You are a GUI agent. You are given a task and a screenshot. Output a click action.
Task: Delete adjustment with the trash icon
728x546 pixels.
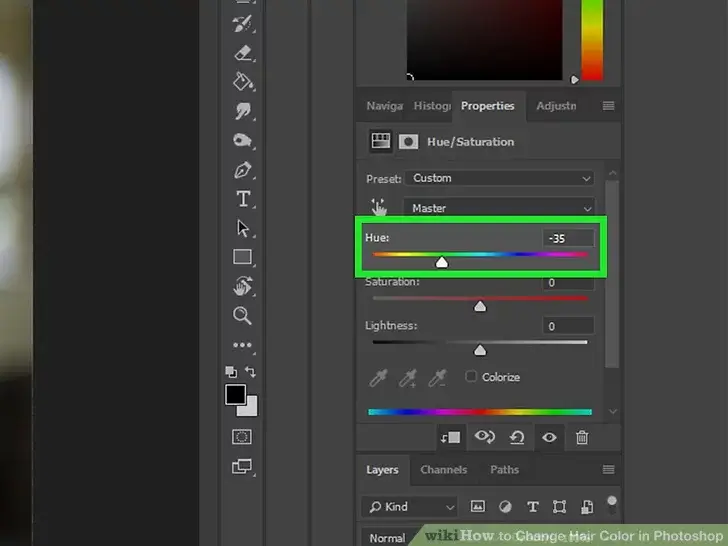pos(582,437)
